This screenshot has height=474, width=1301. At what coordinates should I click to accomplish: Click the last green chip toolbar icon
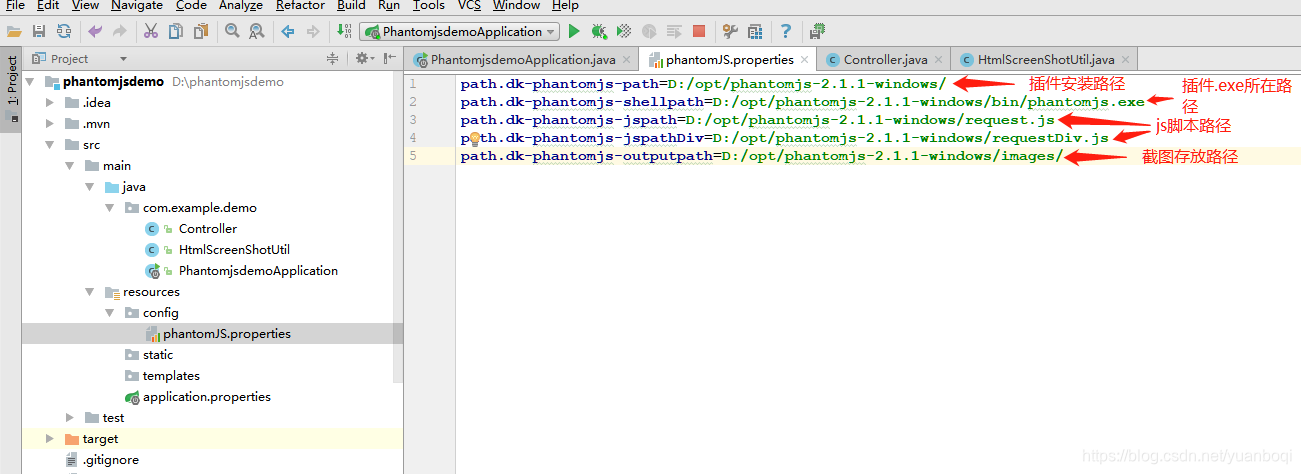pos(818,32)
